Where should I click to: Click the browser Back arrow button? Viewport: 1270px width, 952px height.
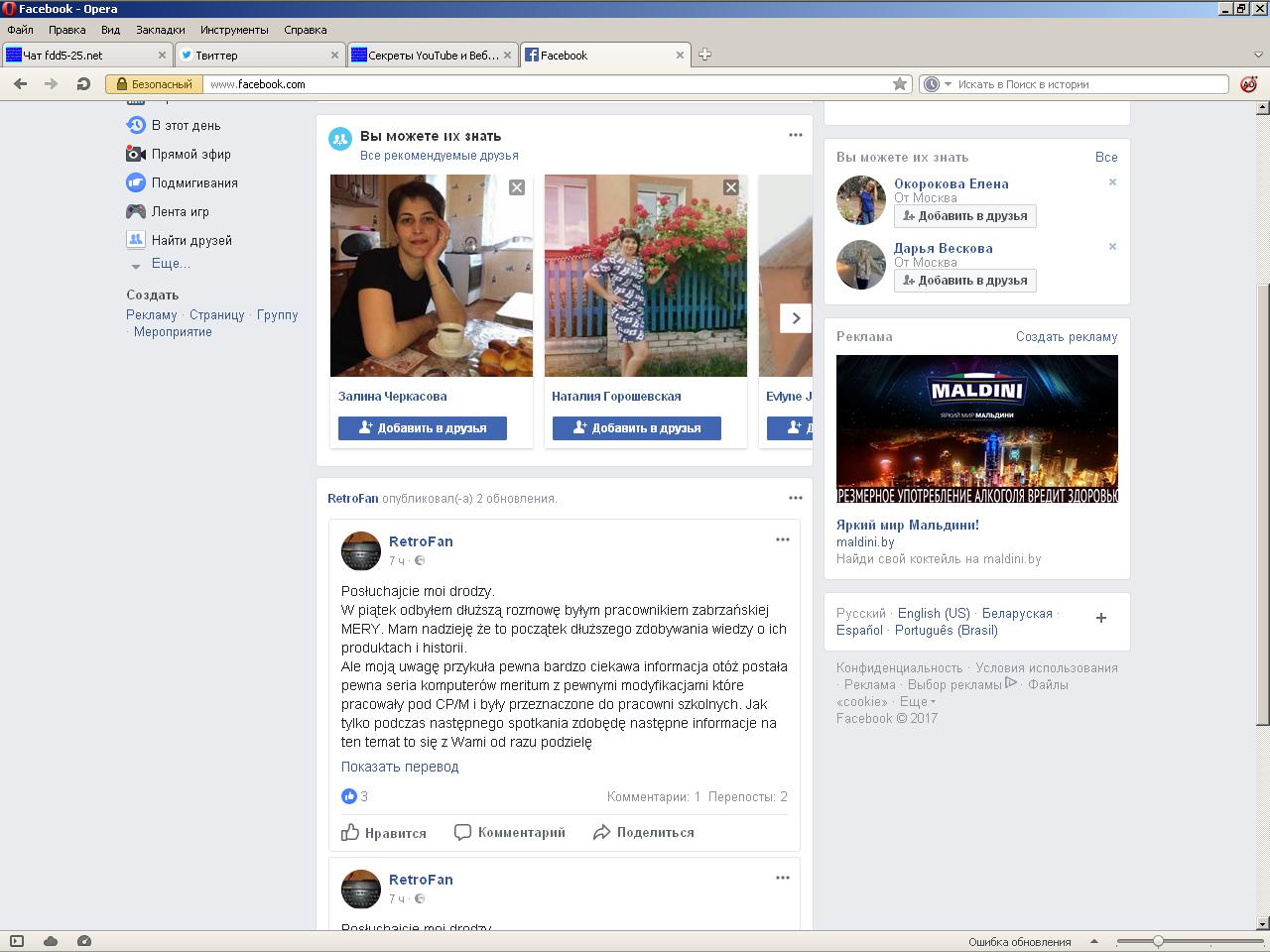point(20,84)
